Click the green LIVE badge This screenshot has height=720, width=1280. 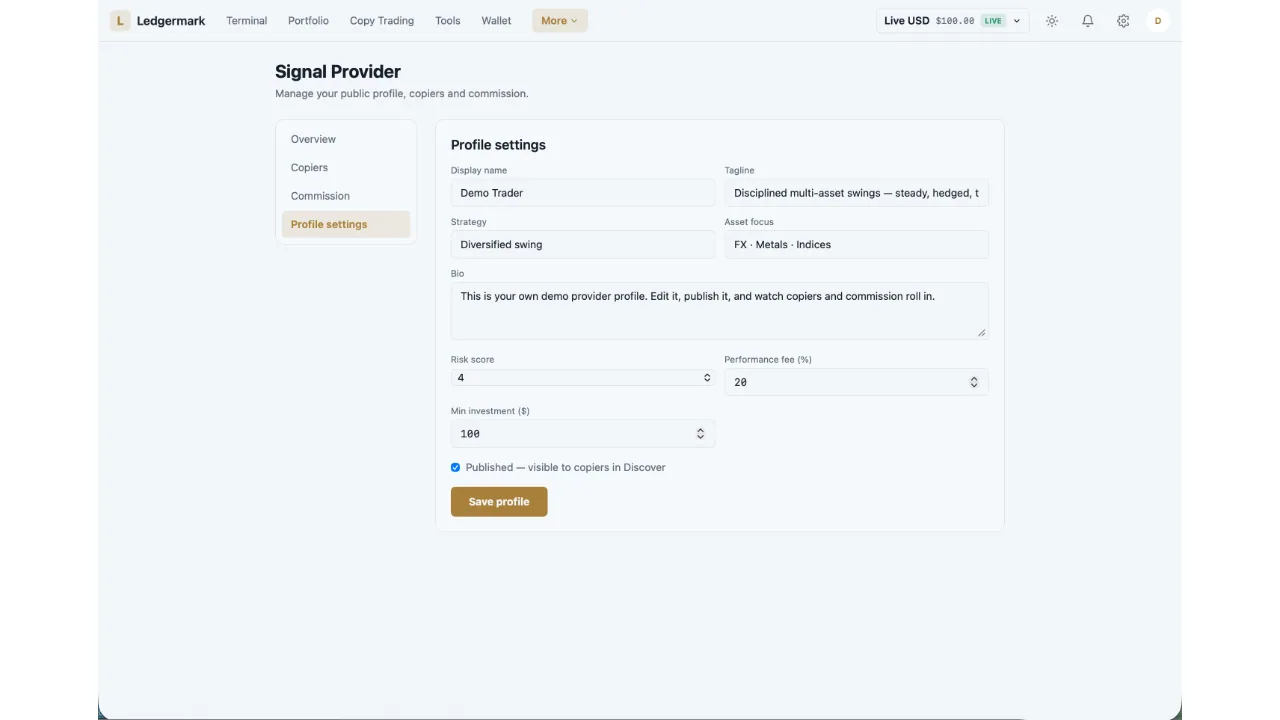point(992,20)
